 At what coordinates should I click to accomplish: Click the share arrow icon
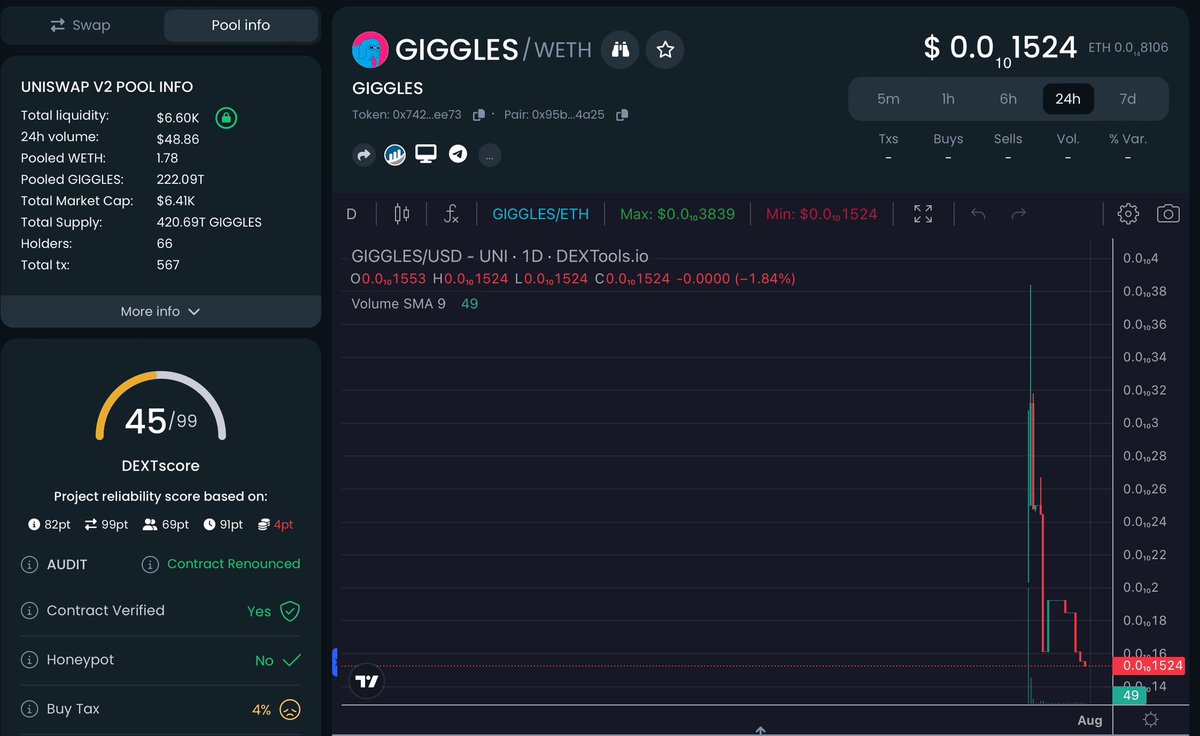[363, 155]
